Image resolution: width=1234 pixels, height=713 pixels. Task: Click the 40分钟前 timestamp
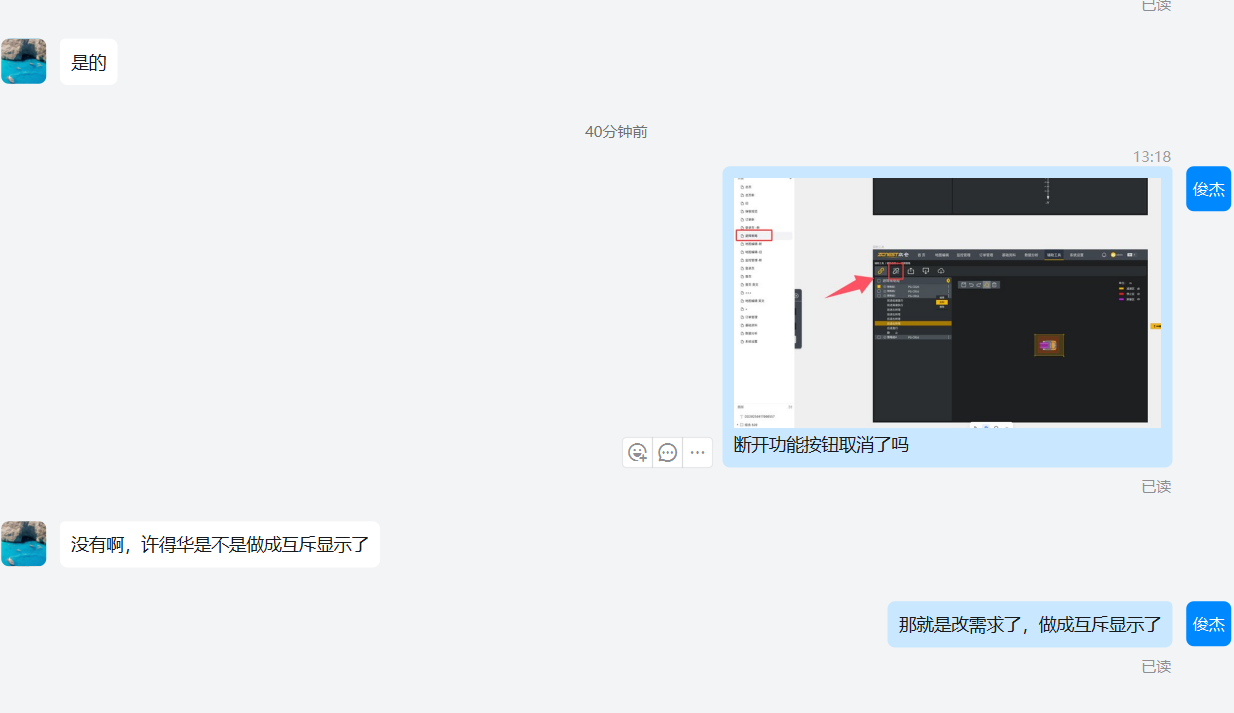point(616,132)
